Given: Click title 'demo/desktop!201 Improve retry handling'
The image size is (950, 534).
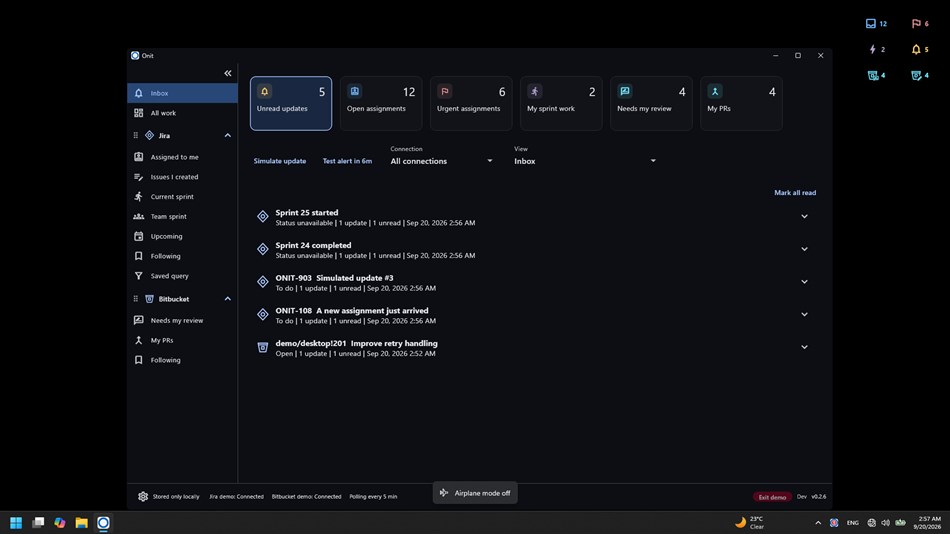Looking at the screenshot, I should (x=356, y=343).
